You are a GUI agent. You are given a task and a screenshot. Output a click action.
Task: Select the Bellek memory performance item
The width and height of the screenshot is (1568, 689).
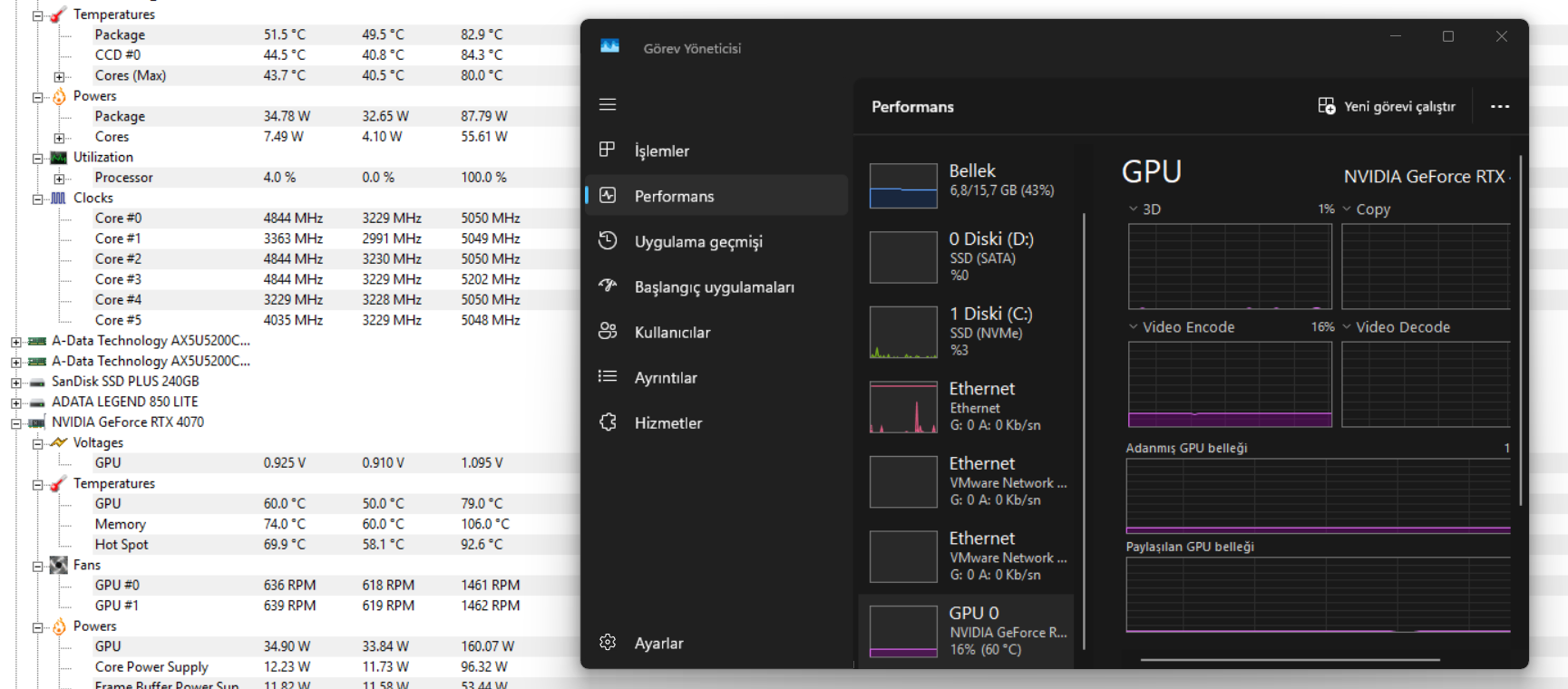click(966, 183)
